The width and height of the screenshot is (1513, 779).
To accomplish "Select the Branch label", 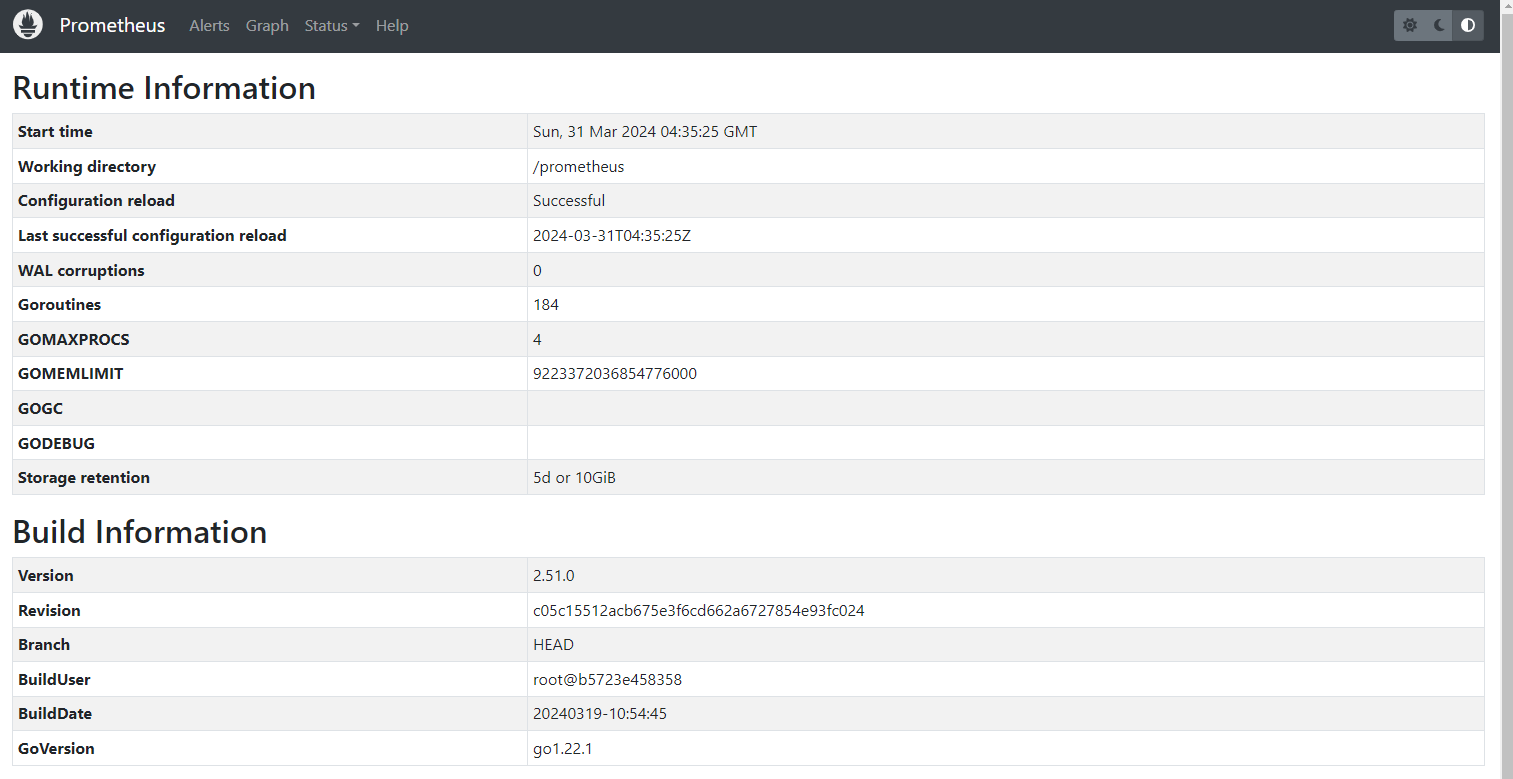I will [x=44, y=645].
